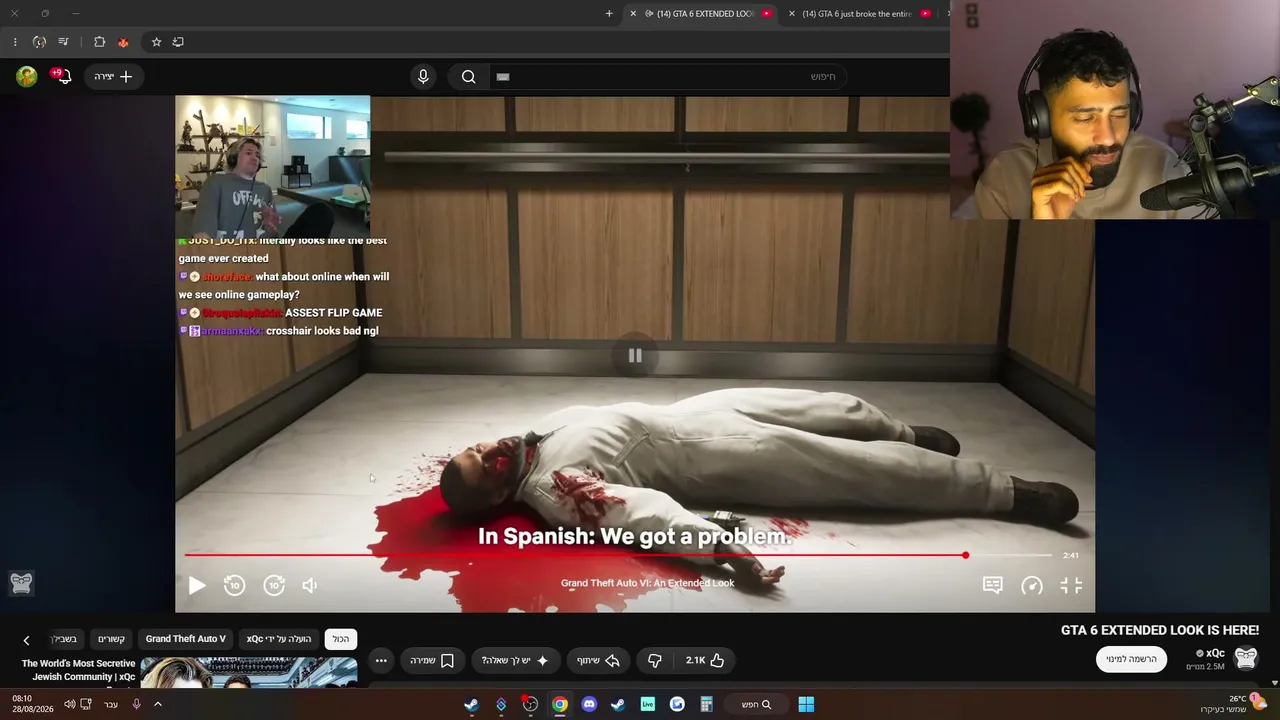
Task: Open the playback speed control
Action: tap(1032, 586)
